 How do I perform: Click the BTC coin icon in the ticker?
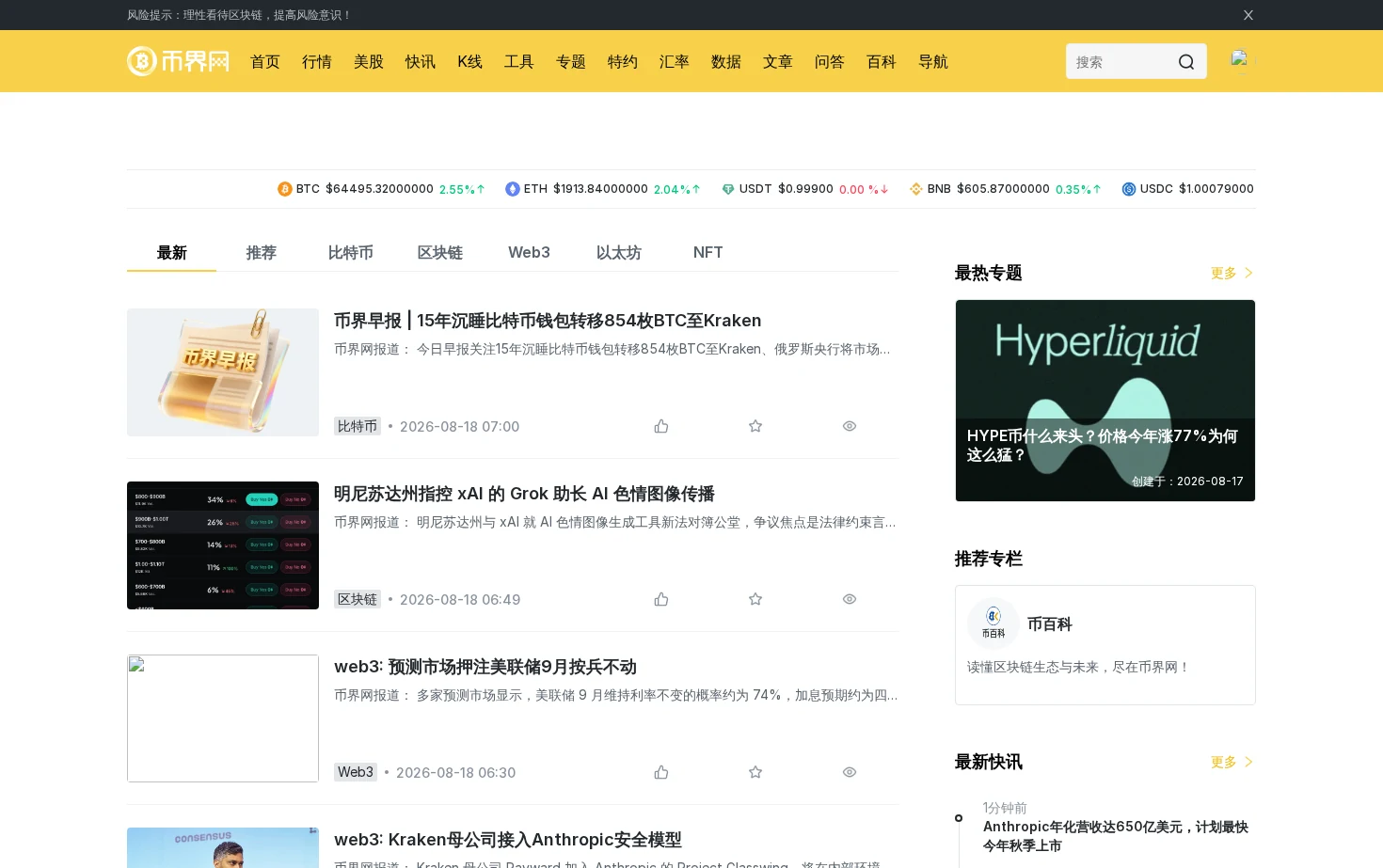(x=284, y=189)
